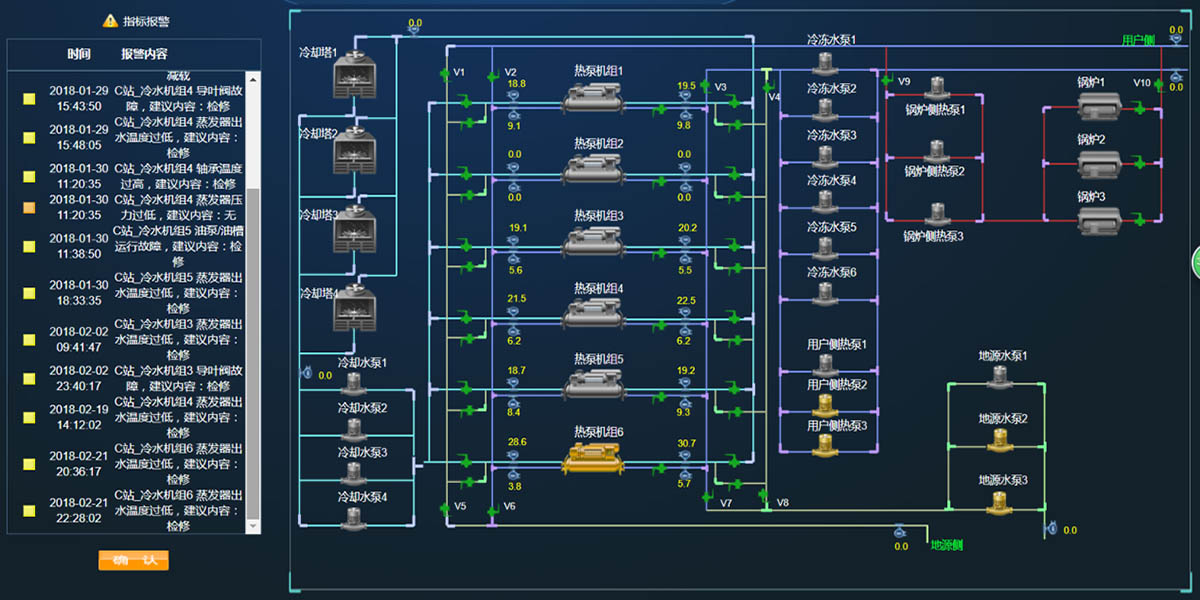Select the yellow 热泵机组6 heat pump unit

pos(593,459)
